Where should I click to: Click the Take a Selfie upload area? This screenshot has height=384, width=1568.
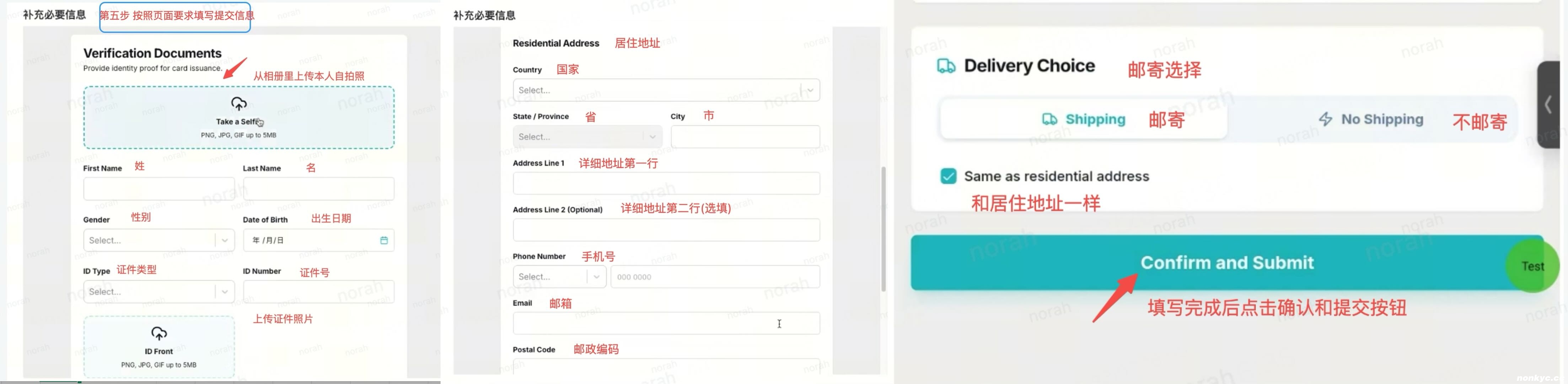(238, 117)
